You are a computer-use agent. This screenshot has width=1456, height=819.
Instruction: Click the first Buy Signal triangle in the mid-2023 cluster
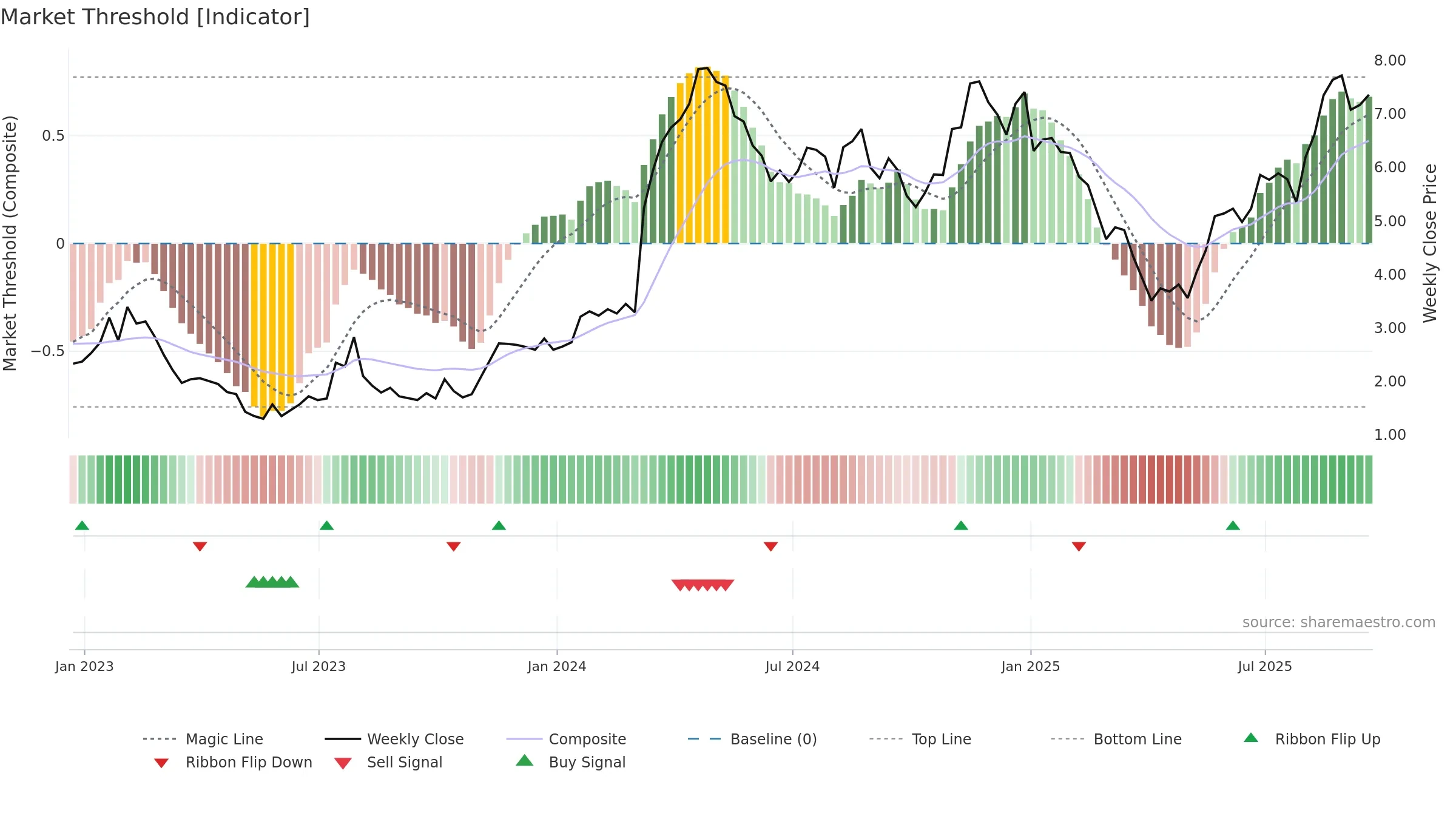(x=254, y=582)
